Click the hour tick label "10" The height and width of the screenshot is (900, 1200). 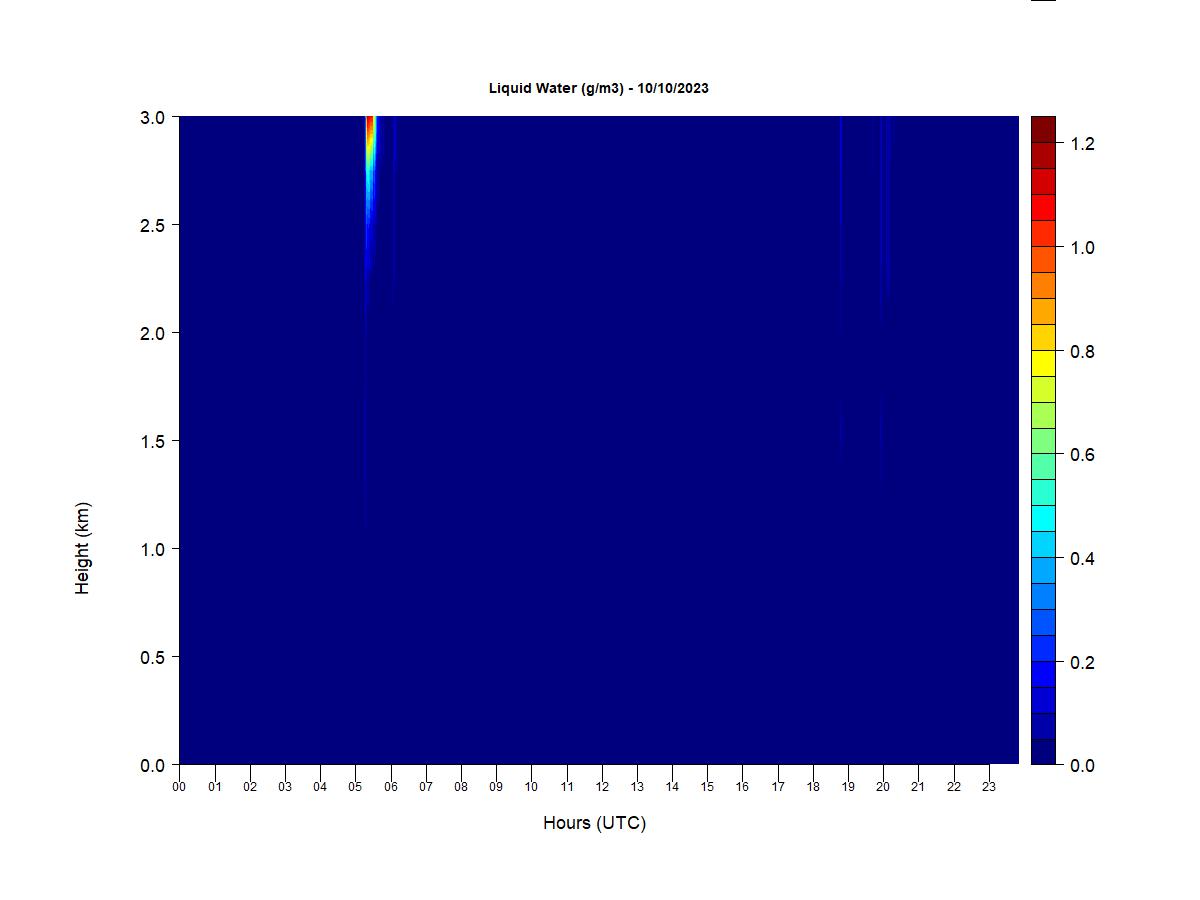531,787
